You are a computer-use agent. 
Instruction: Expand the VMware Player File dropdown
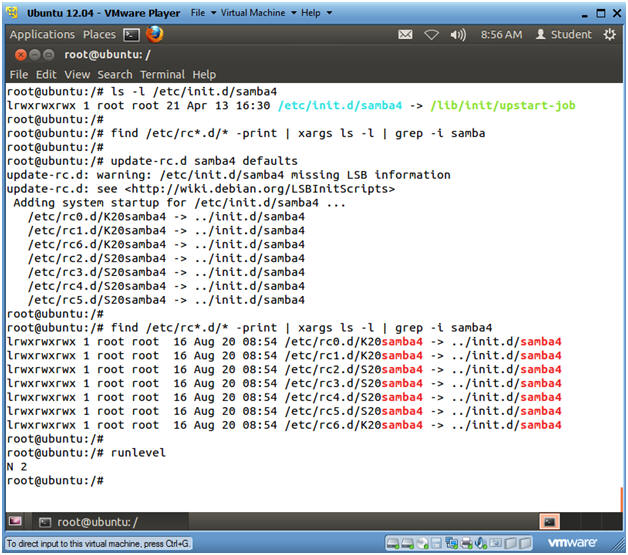tap(203, 13)
